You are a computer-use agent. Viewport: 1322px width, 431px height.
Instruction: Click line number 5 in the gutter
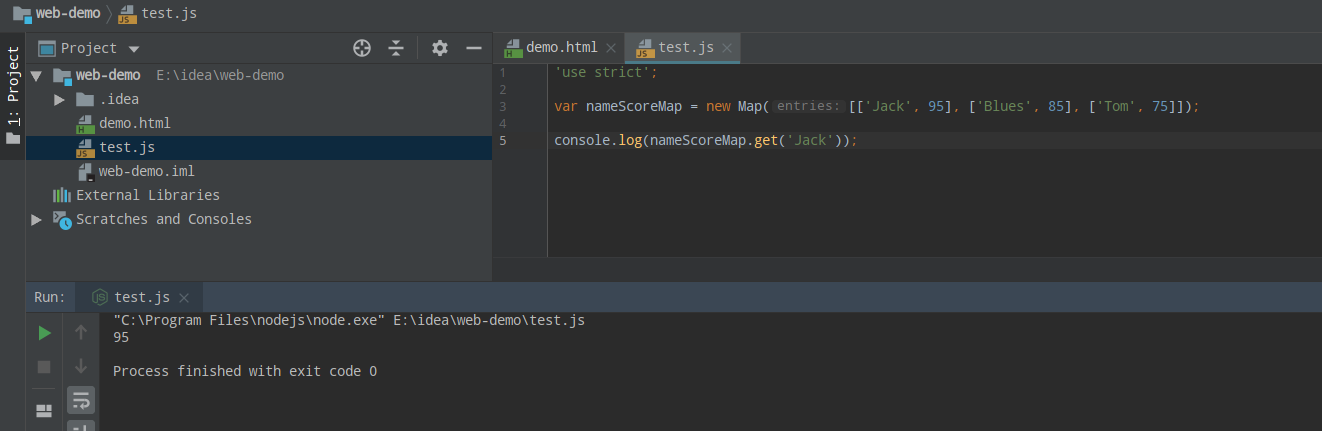click(502, 140)
